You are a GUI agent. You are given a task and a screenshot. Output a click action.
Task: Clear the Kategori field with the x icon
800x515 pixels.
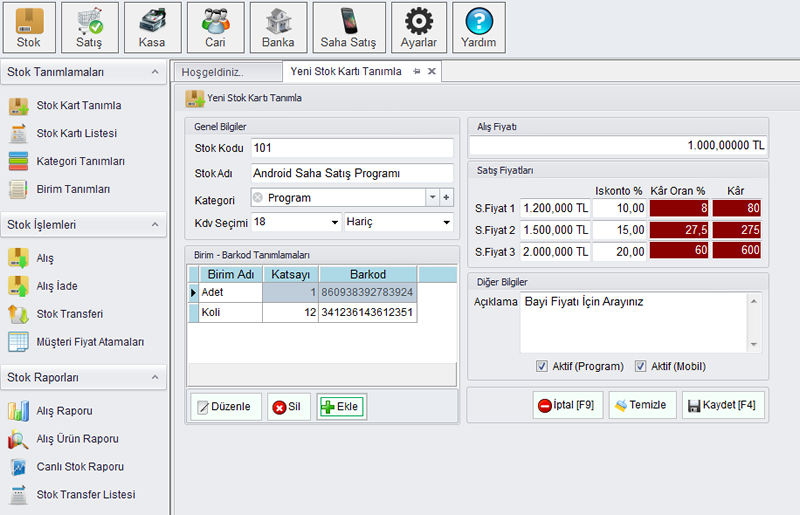(x=258, y=198)
